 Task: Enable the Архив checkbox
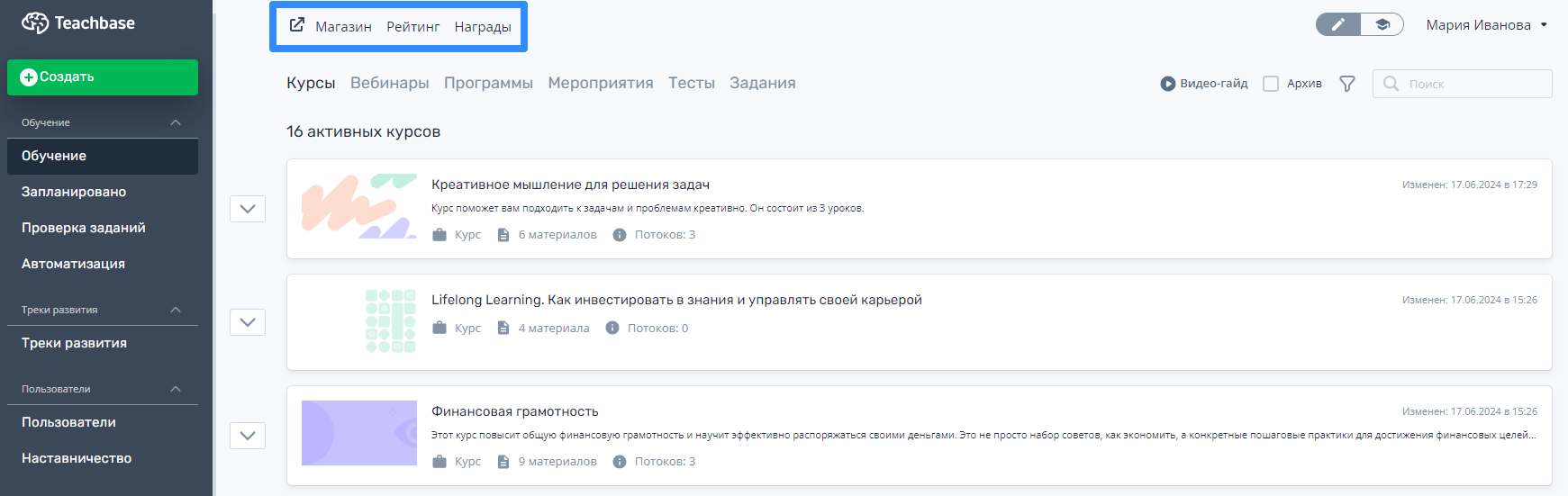click(1271, 84)
